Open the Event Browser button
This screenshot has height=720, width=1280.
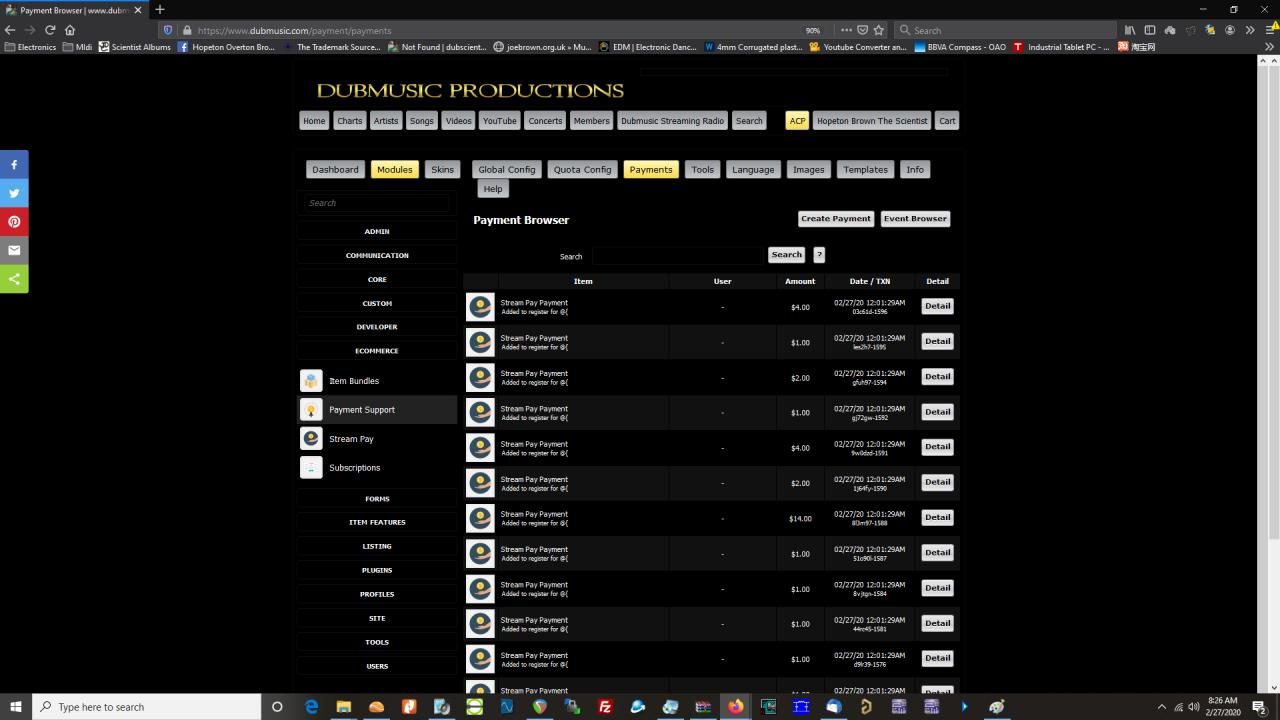[915, 219]
